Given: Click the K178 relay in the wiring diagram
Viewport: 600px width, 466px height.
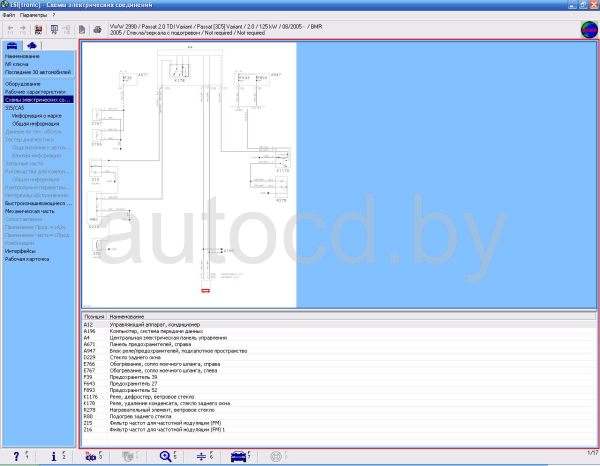Looking at the screenshot, I should tap(179, 72).
